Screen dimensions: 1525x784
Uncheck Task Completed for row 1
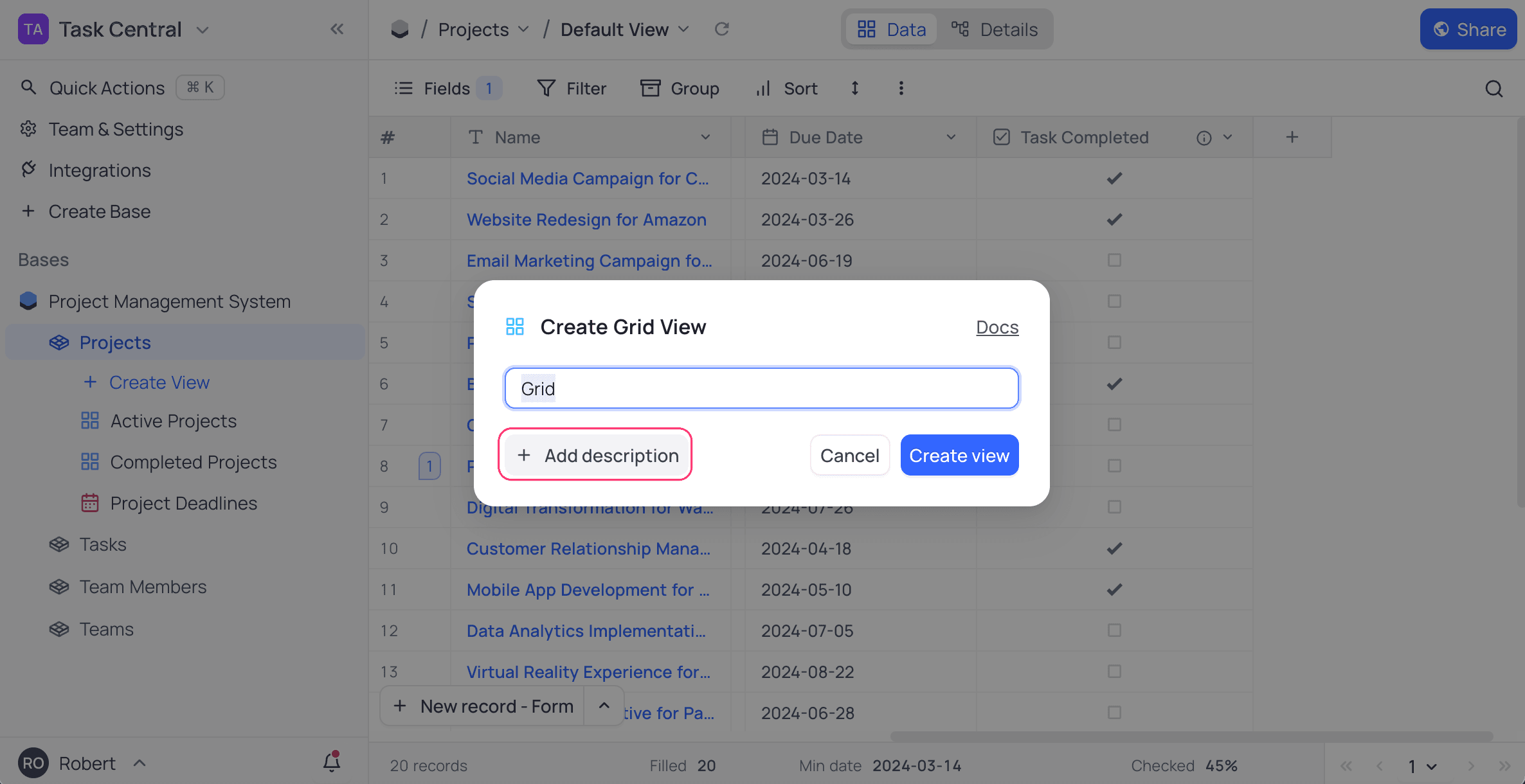1114,178
